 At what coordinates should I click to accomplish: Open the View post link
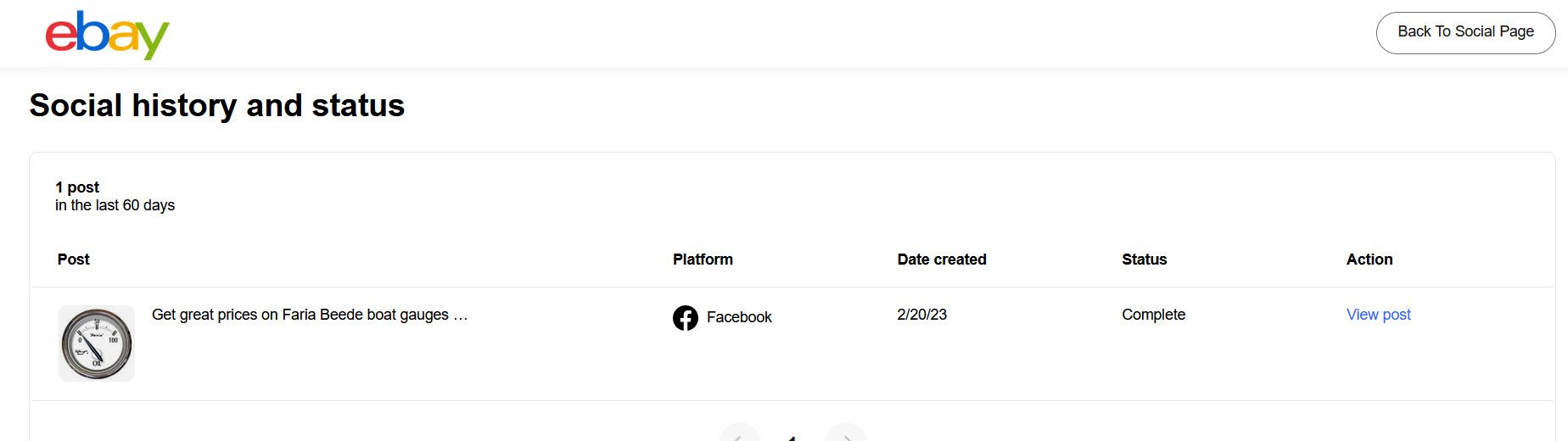point(1378,315)
